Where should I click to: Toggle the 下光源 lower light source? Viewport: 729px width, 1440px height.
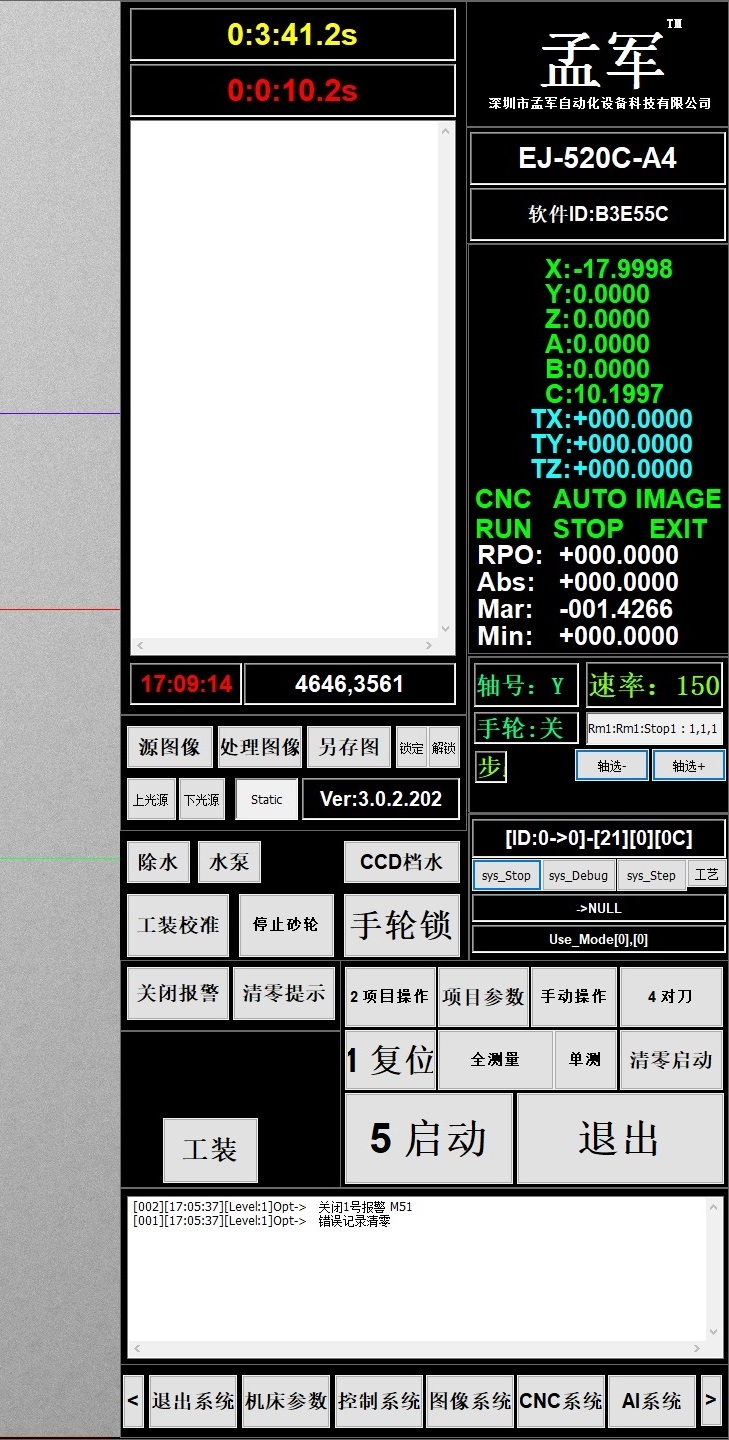(202, 800)
